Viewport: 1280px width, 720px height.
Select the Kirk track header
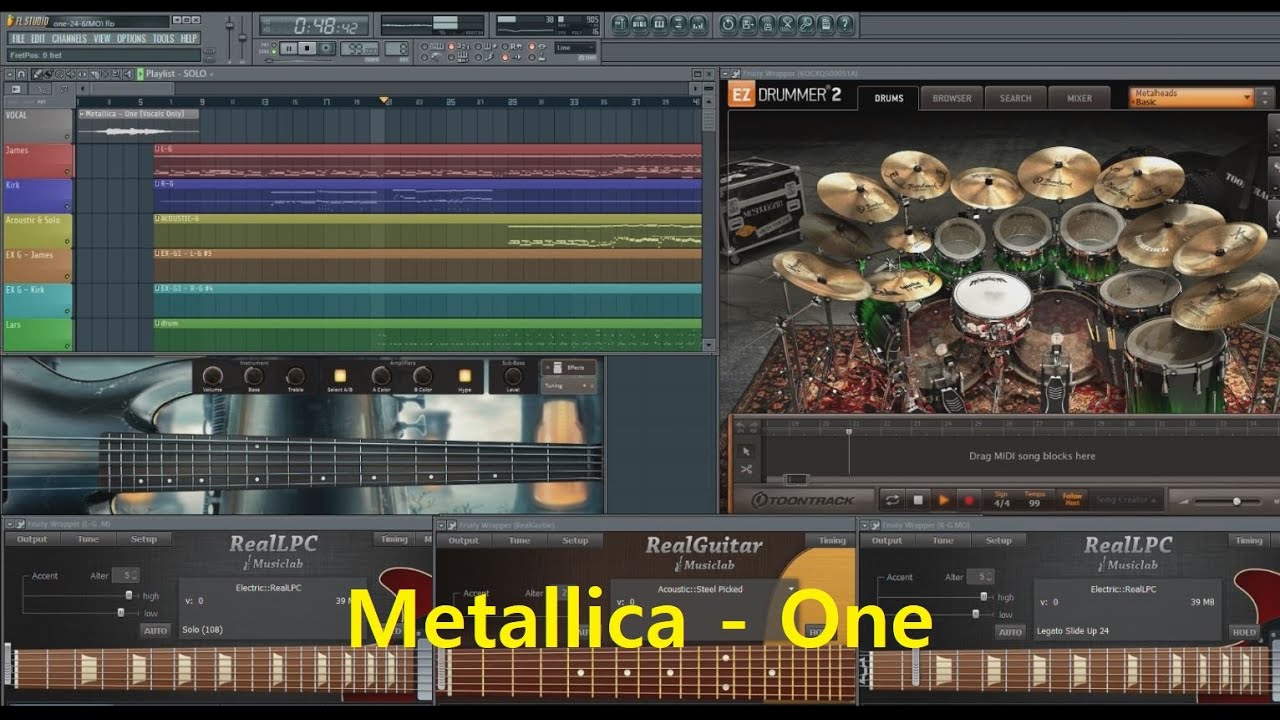38,195
